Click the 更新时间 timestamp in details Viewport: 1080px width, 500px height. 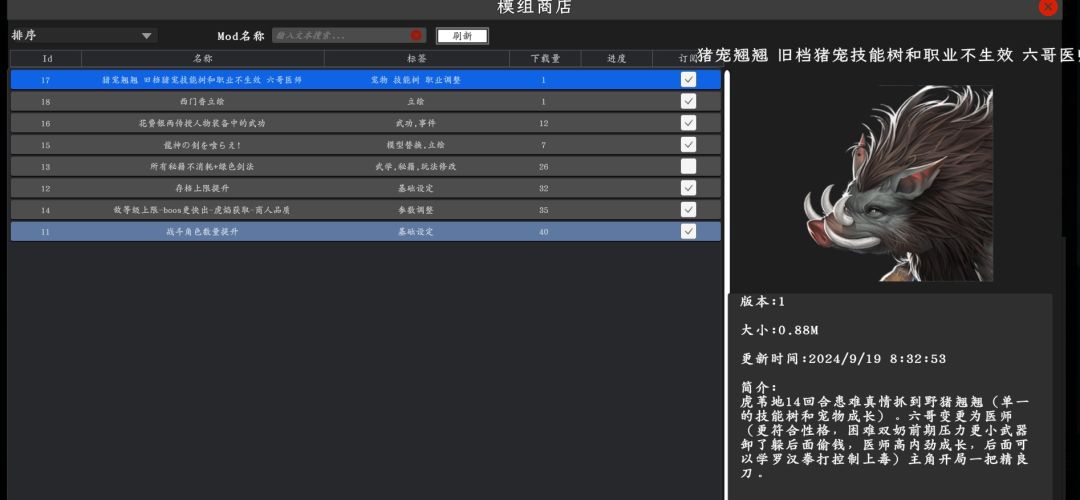843,359
